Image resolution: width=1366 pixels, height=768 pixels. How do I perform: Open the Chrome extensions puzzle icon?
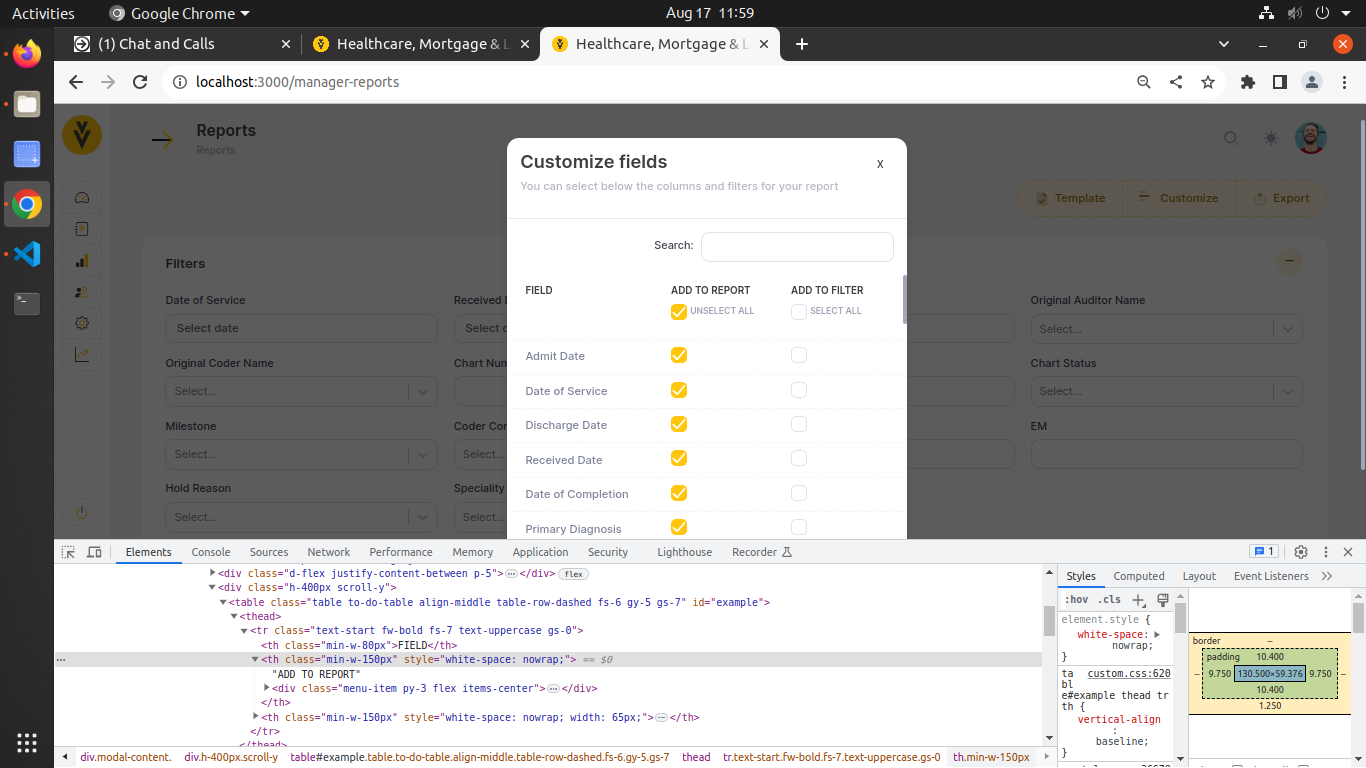1247,82
